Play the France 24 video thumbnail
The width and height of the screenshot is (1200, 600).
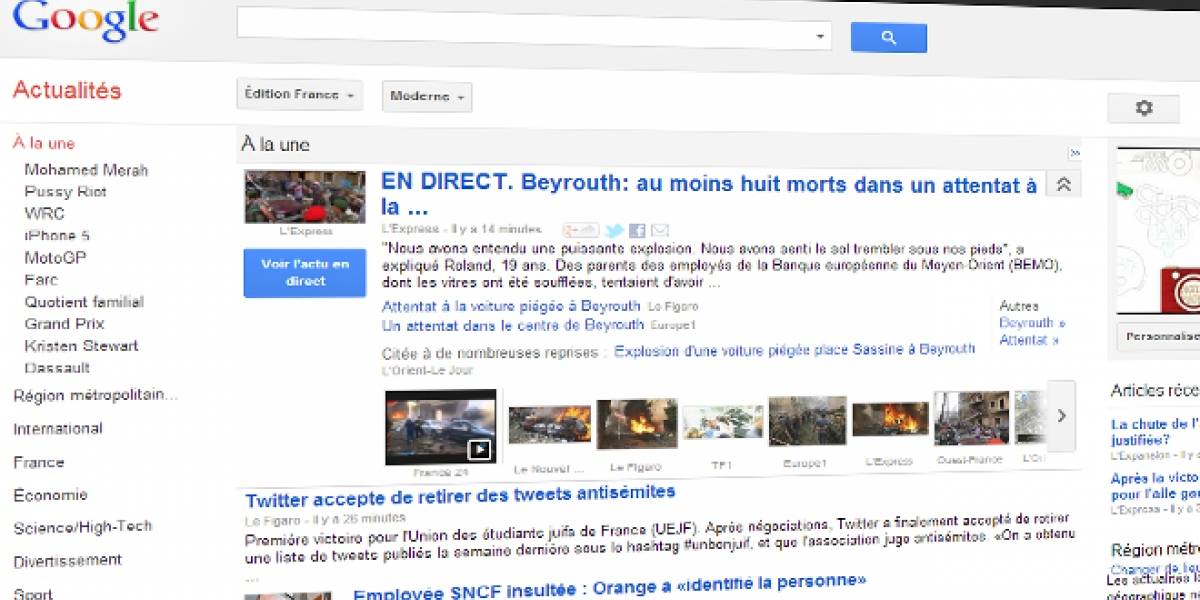pos(441,427)
